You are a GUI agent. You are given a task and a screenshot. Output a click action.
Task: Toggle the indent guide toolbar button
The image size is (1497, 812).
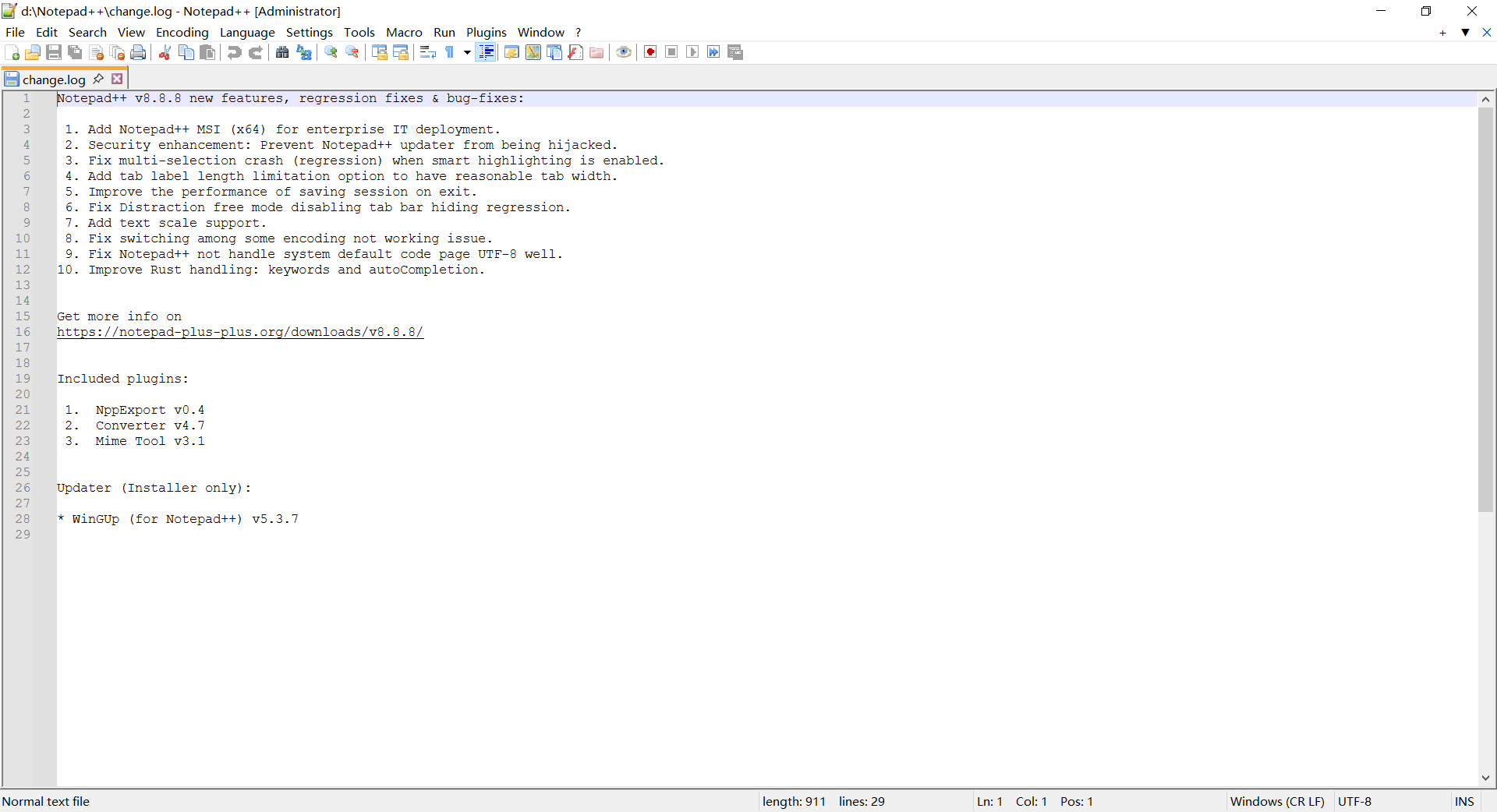click(x=486, y=52)
